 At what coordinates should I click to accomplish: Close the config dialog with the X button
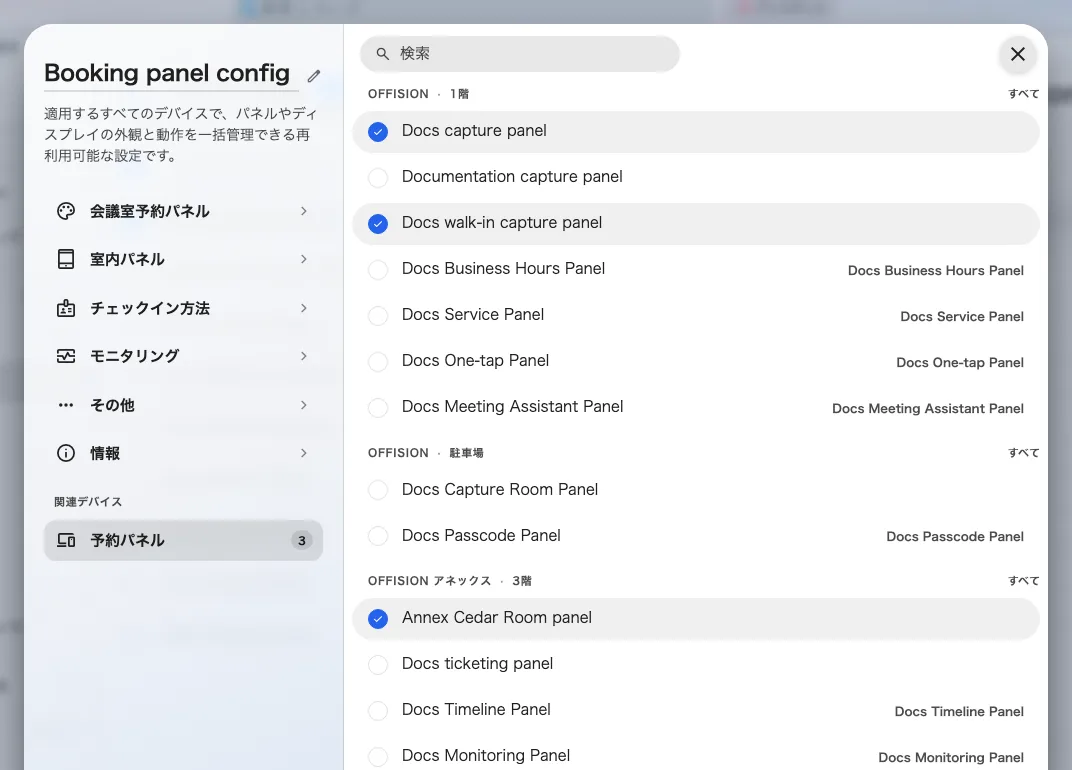(1017, 54)
